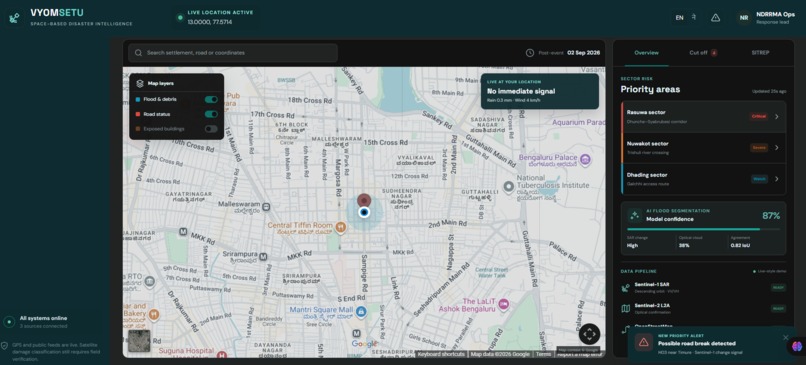806x365 pixels.
Task: Click the Possible road break detected alert
Action: [697, 343]
